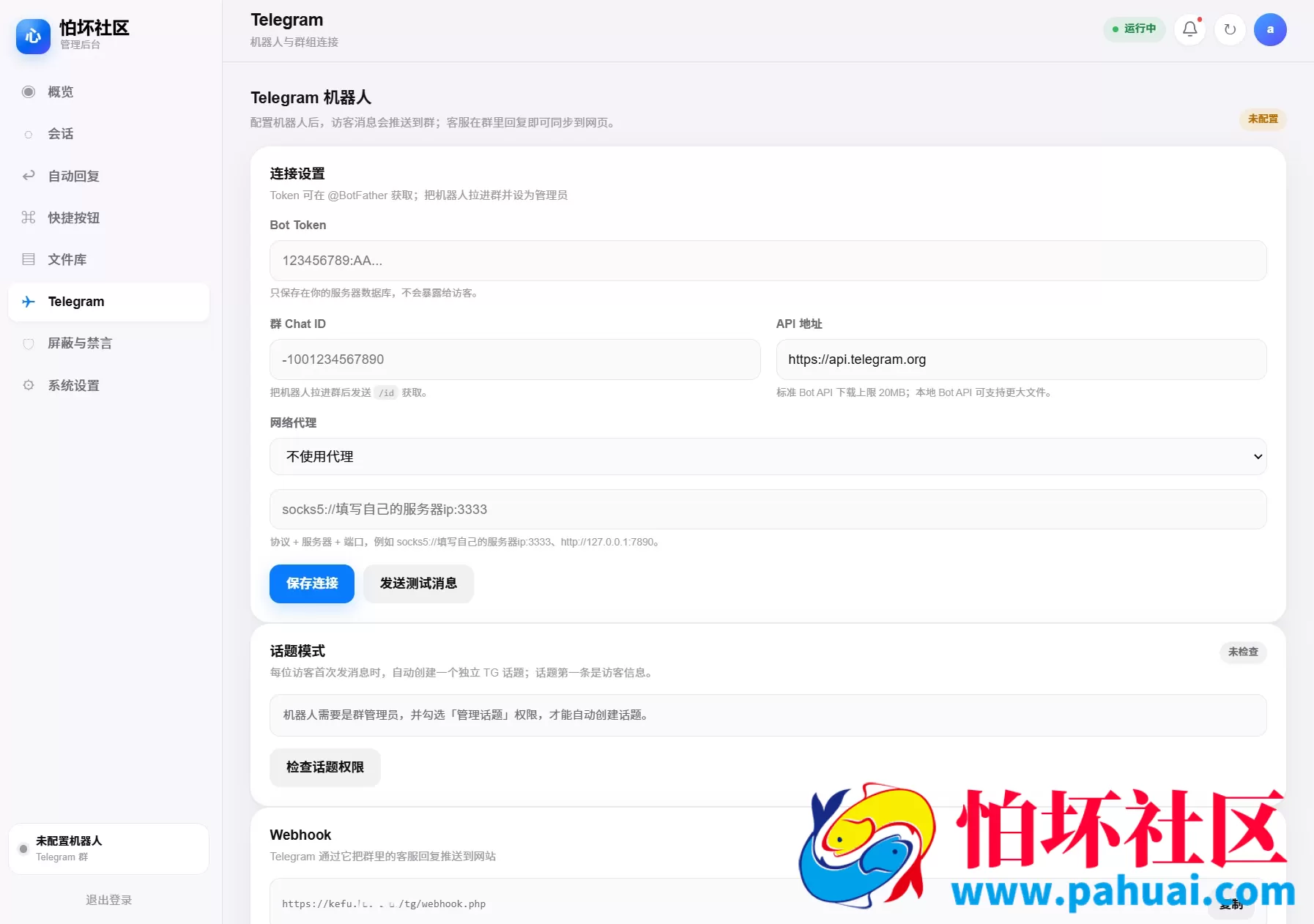Click the 系统设置 gear icon

[29, 385]
